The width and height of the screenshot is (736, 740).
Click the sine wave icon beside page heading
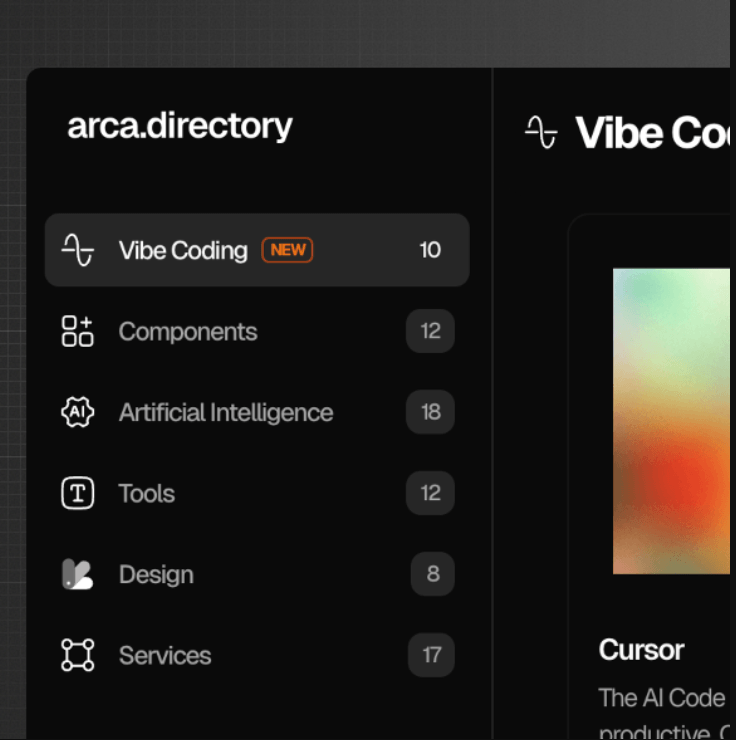pos(541,132)
